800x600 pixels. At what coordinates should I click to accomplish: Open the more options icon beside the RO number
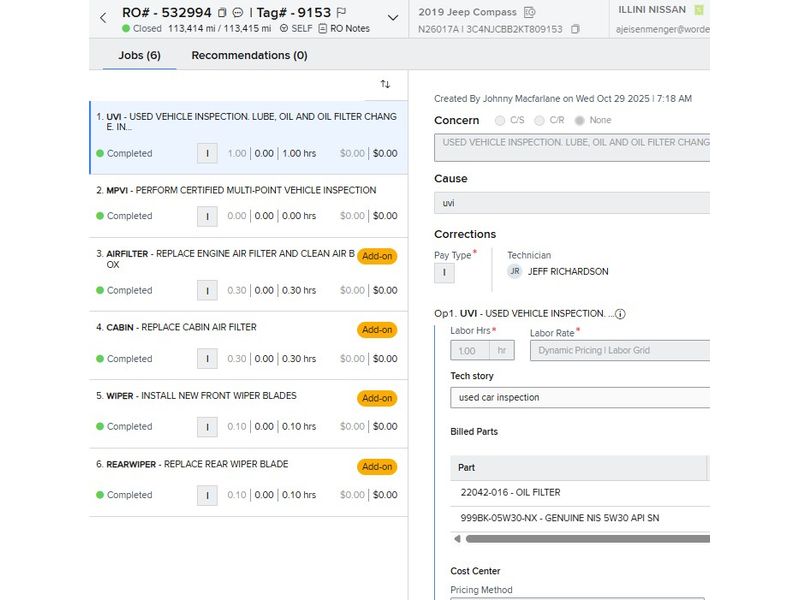pyautogui.click(x=238, y=13)
